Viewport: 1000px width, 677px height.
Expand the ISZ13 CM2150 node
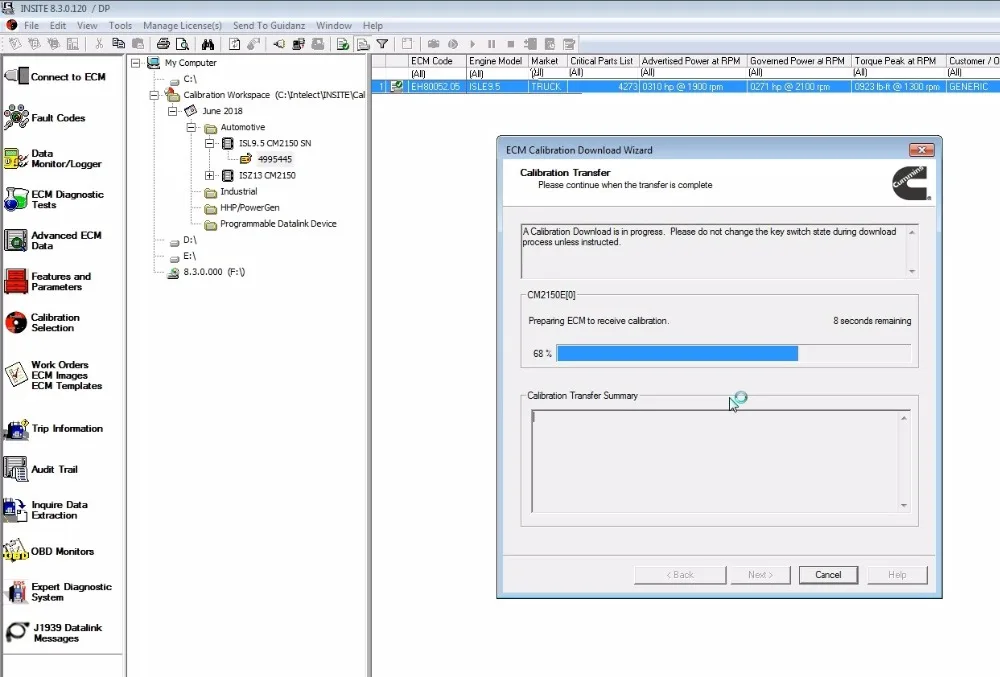click(209, 175)
